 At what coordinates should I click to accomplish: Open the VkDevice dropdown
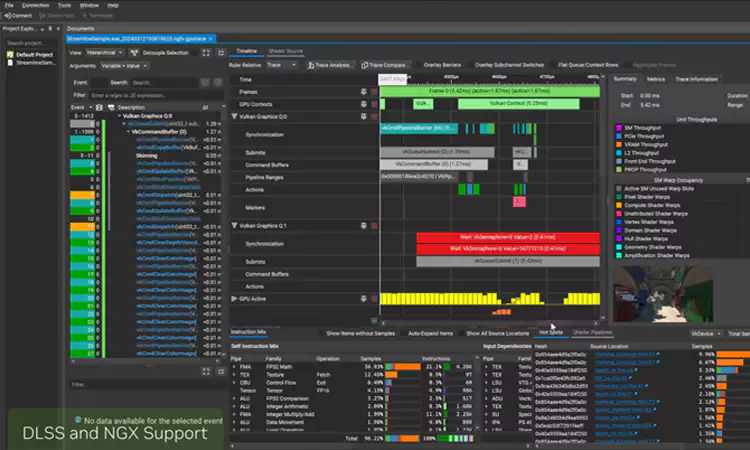[706, 334]
